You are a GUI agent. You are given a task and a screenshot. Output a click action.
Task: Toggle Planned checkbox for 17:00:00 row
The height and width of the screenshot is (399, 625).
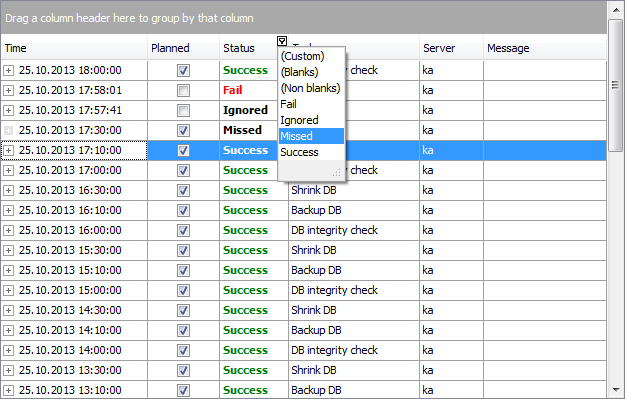pos(183,171)
